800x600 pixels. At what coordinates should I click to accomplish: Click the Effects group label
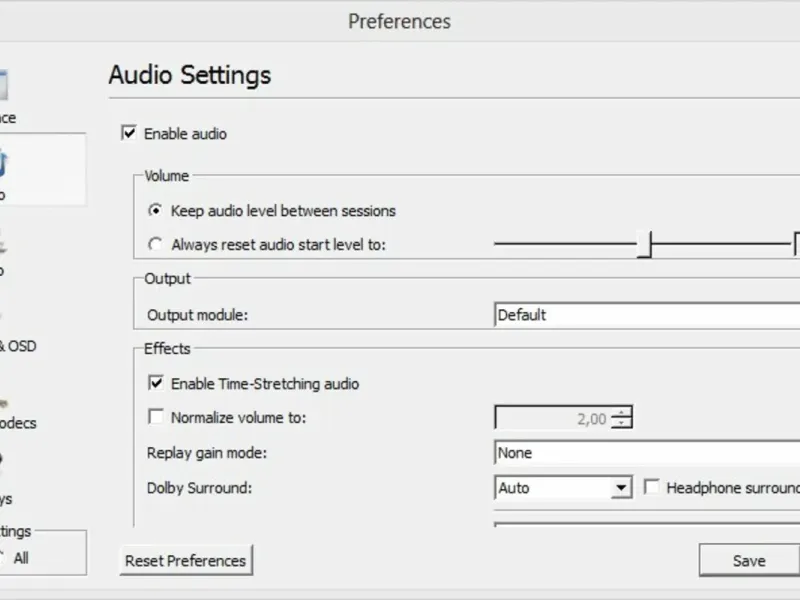[x=167, y=348]
